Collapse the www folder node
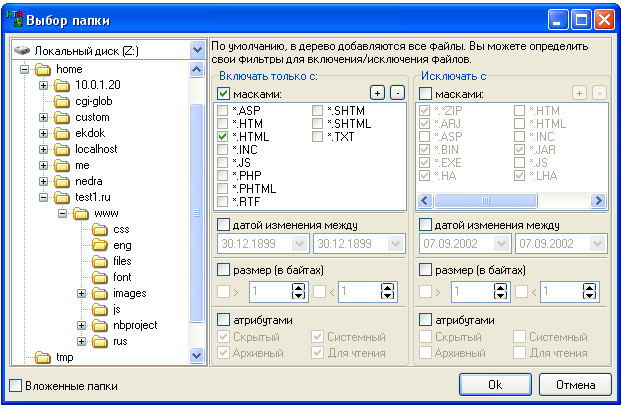This screenshot has height=409, width=621. 63,213
